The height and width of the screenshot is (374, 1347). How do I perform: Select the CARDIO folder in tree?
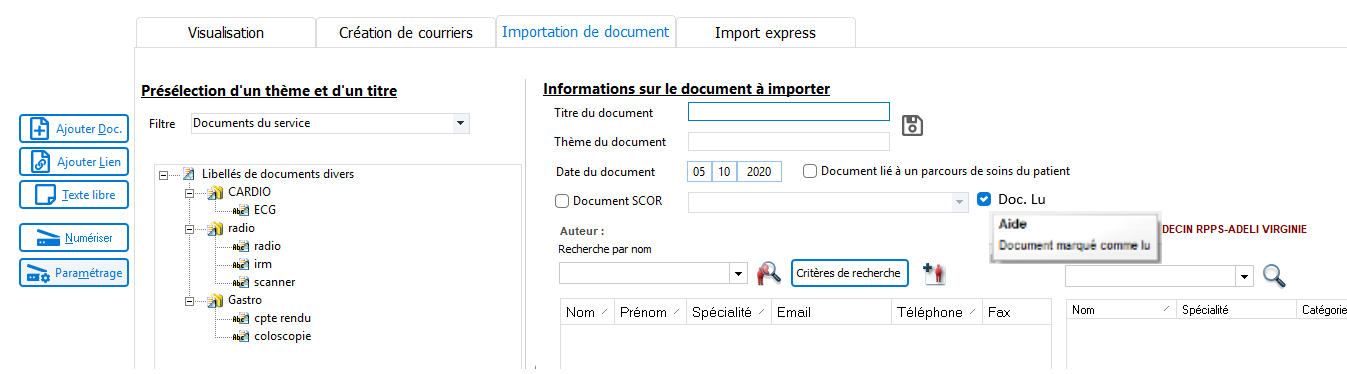click(249, 191)
